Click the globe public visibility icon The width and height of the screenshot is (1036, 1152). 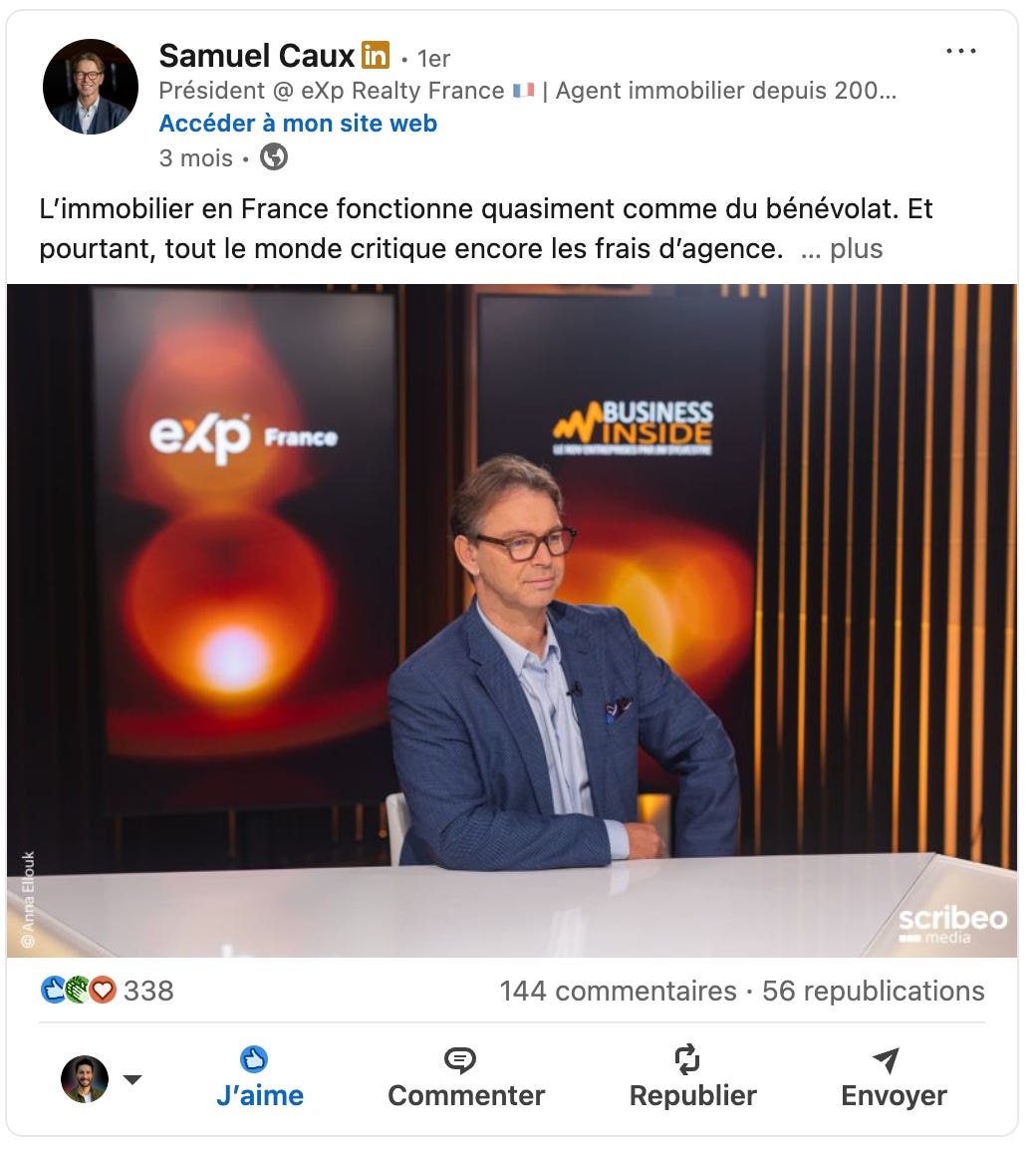tap(274, 156)
